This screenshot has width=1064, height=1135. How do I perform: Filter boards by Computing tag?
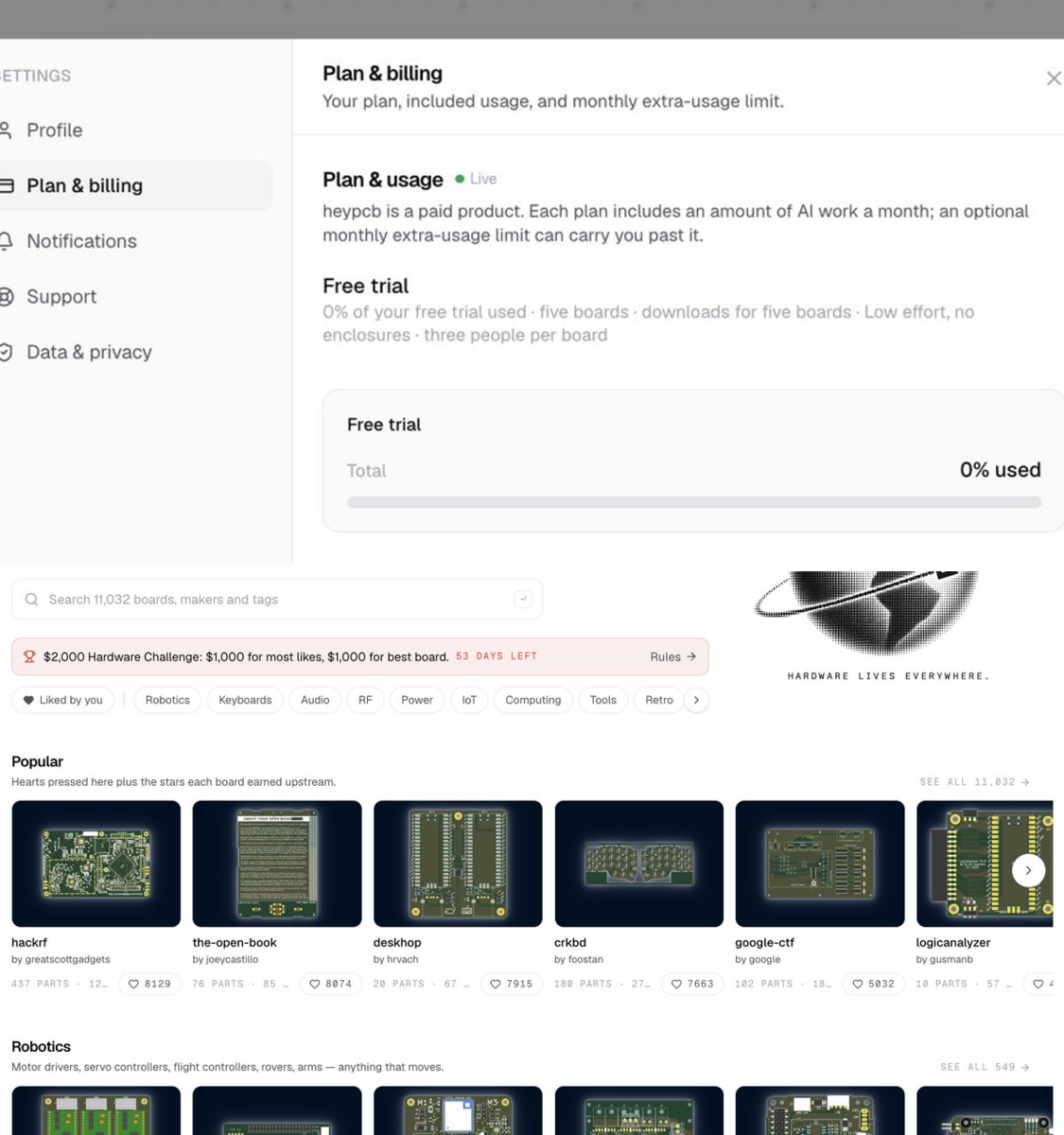(533, 700)
